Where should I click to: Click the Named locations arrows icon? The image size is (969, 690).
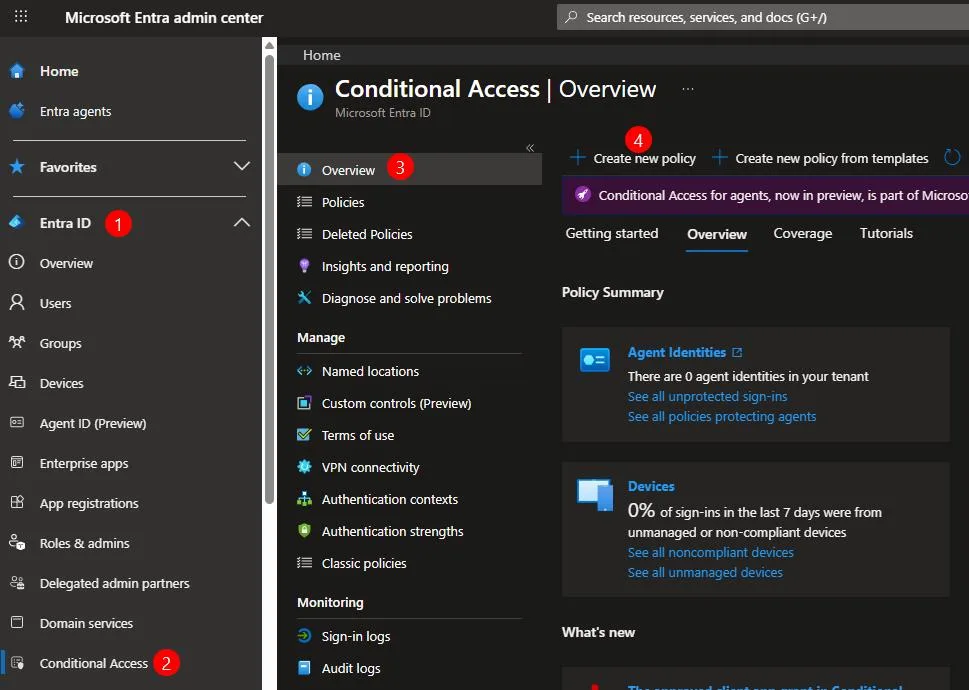[304, 371]
